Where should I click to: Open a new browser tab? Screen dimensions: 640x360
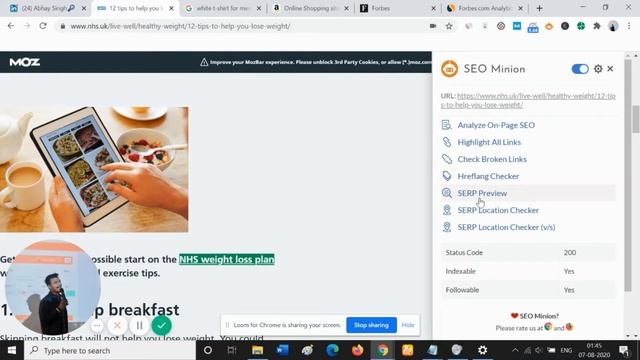tap(540, 8)
